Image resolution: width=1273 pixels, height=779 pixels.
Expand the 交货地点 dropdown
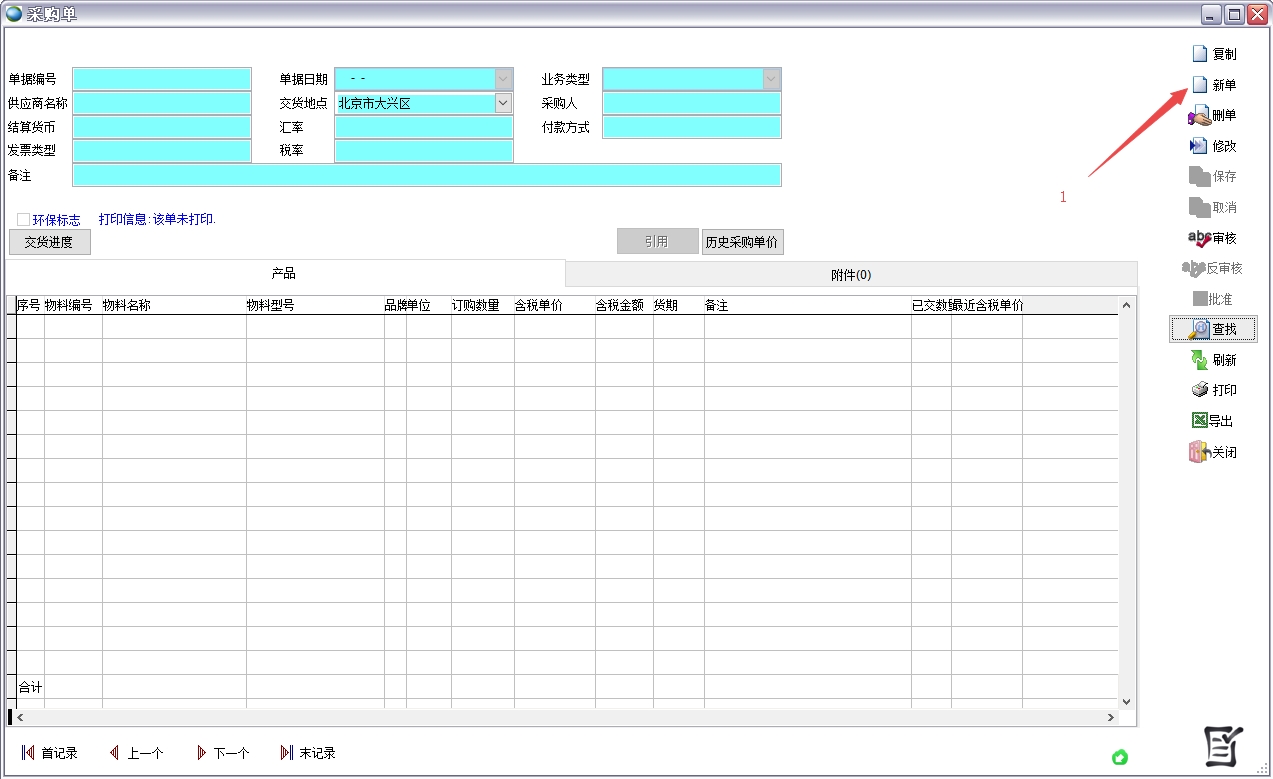click(x=503, y=103)
